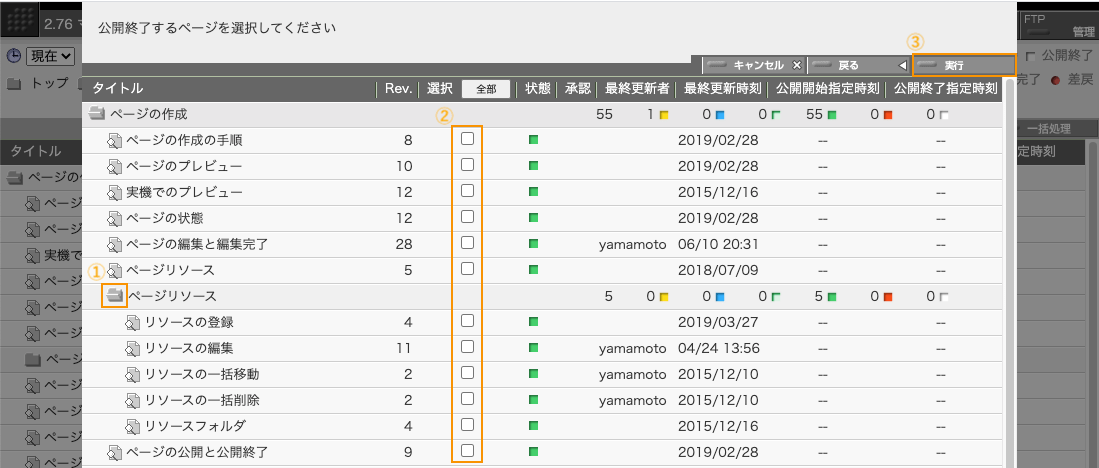Sort by 最終更新時刻 column header
The height and width of the screenshot is (468, 1099).
pyautogui.click(x=725, y=88)
